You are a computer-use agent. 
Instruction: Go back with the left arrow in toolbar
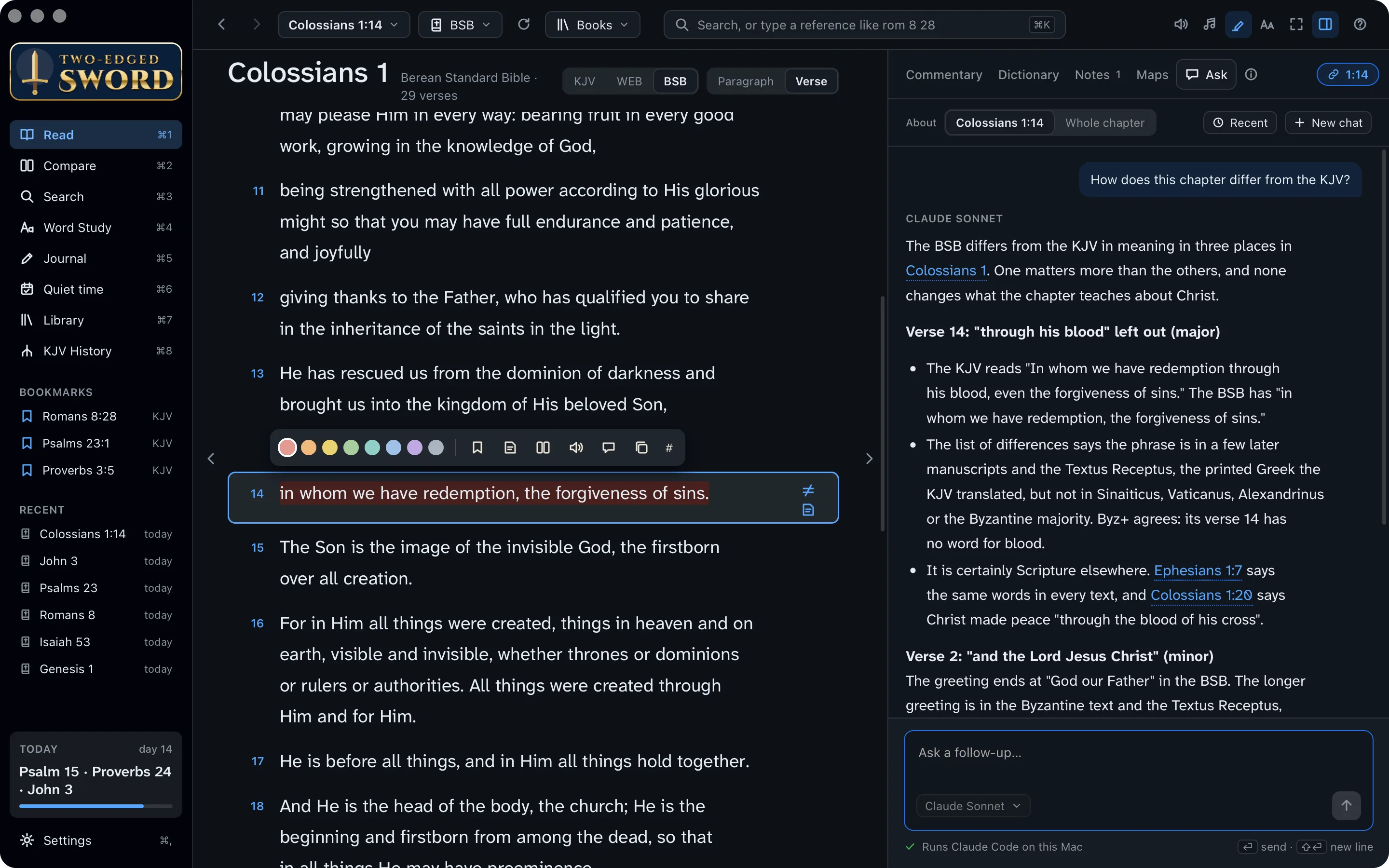(221, 25)
